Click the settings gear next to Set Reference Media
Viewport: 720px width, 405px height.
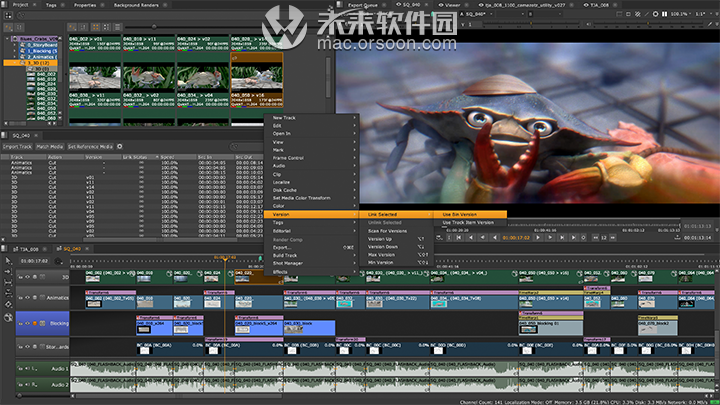(120, 146)
